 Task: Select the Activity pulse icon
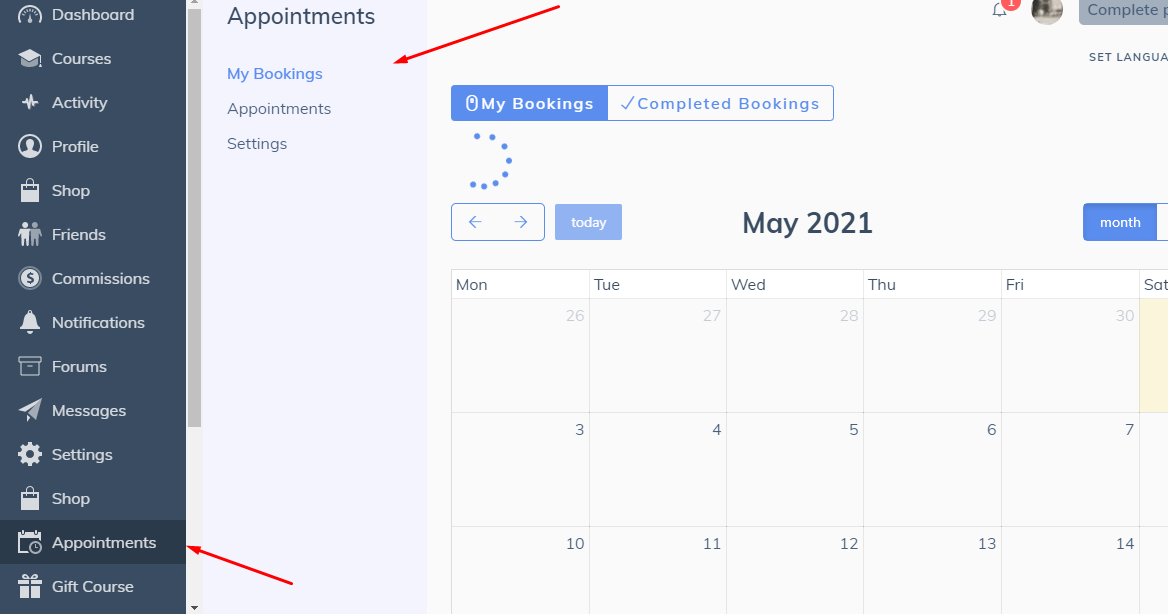[30, 102]
